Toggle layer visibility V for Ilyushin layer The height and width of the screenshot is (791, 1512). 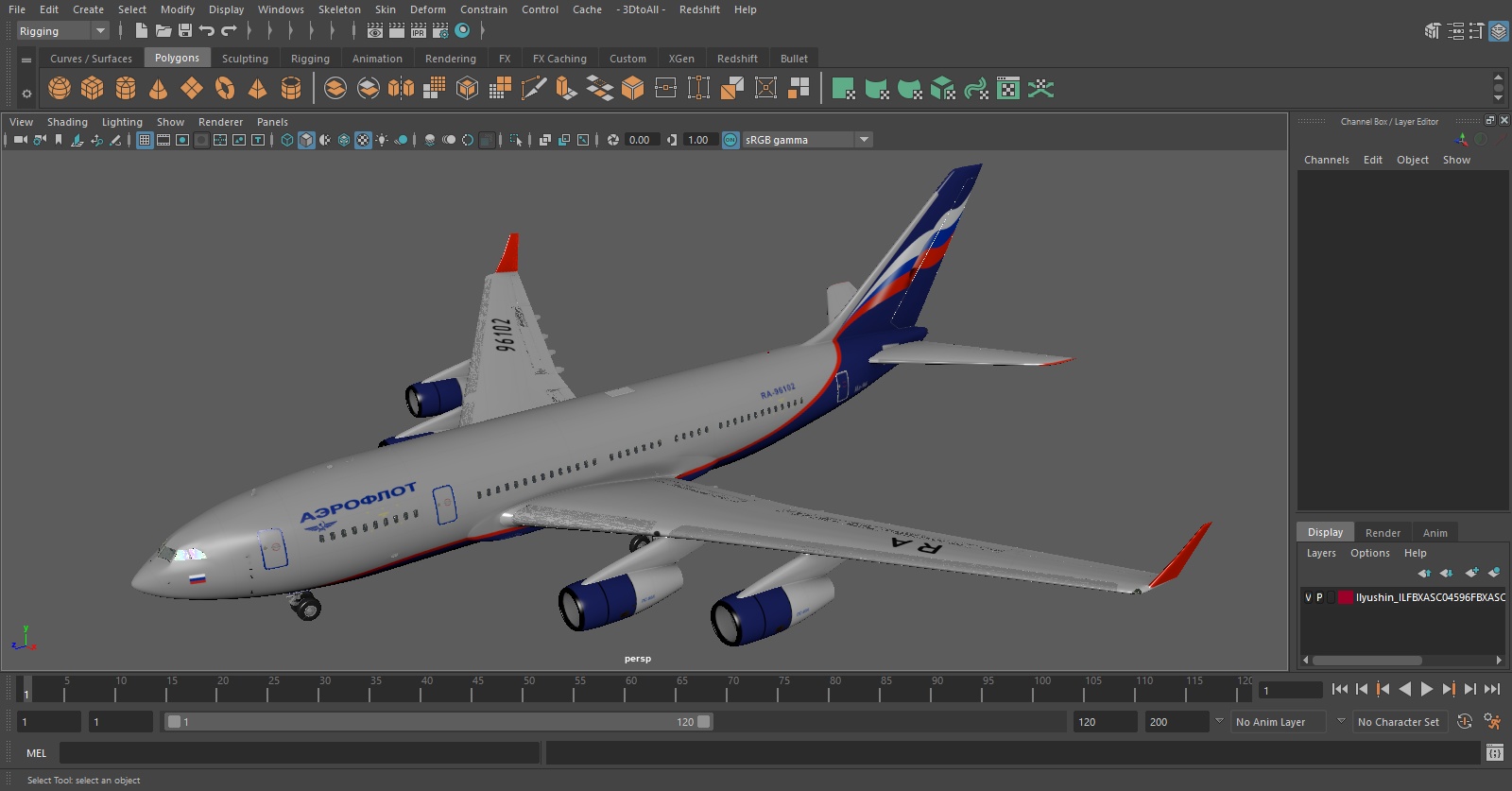point(1308,597)
